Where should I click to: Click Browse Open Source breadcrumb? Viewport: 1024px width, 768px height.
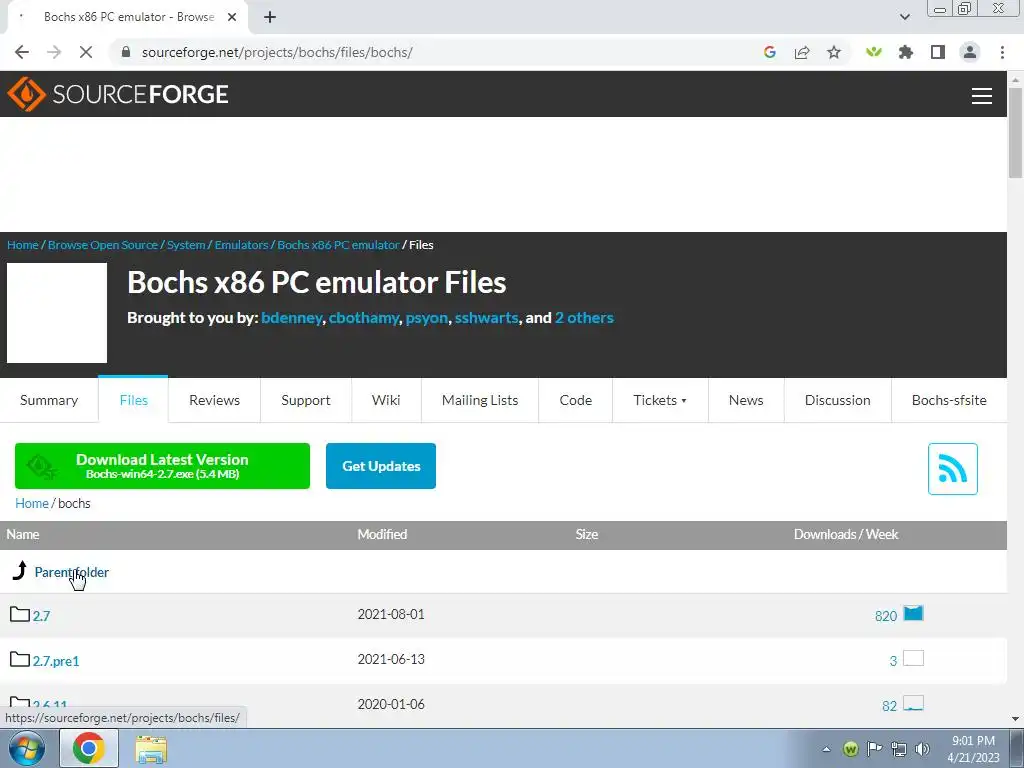103,244
